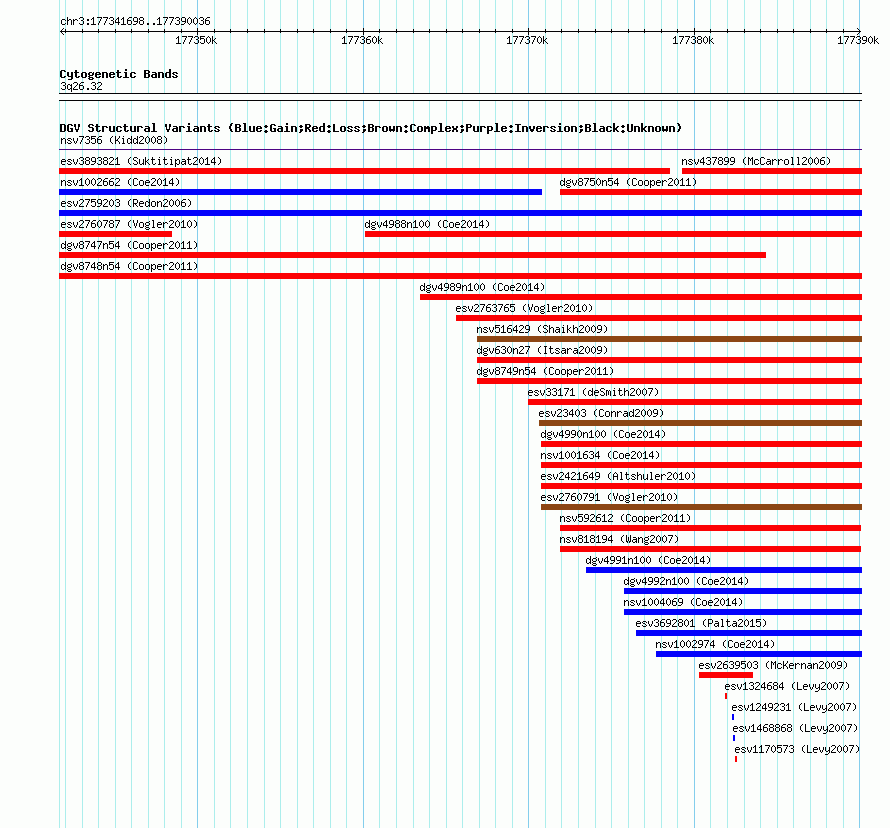Open the esv23403 (Conrad2009) label
The image size is (890, 828).
point(601,413)
